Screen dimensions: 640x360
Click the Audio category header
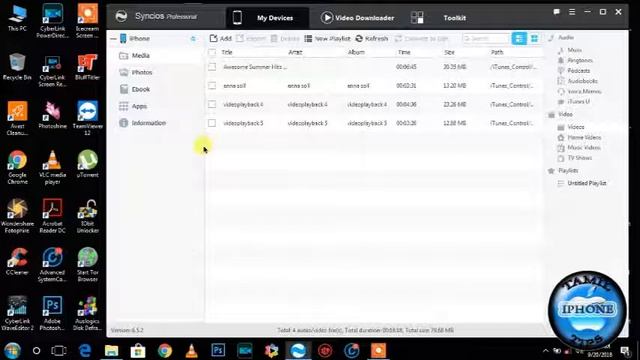click(x=561, y=38)
